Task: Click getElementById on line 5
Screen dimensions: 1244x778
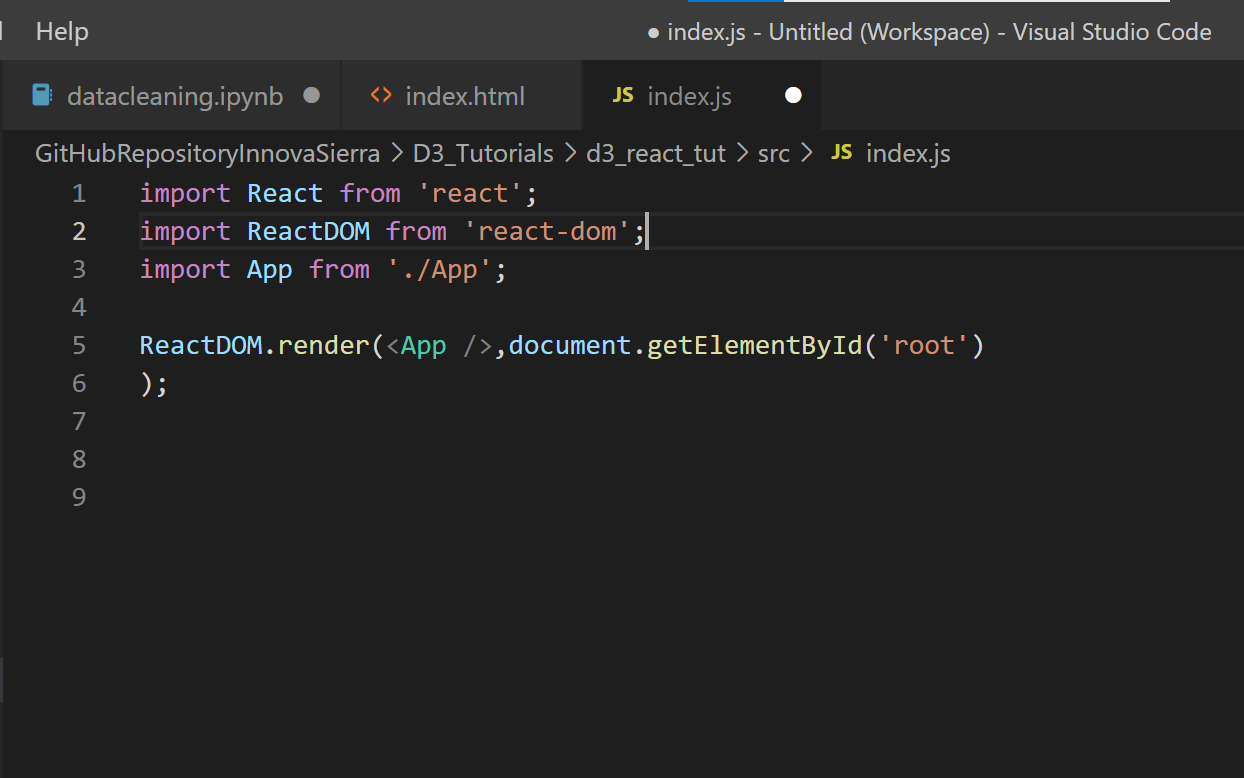Action: (754, 345)
